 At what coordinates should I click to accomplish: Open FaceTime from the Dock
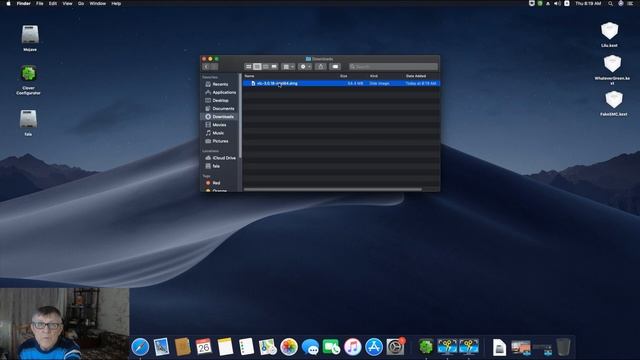pos(331,347)
